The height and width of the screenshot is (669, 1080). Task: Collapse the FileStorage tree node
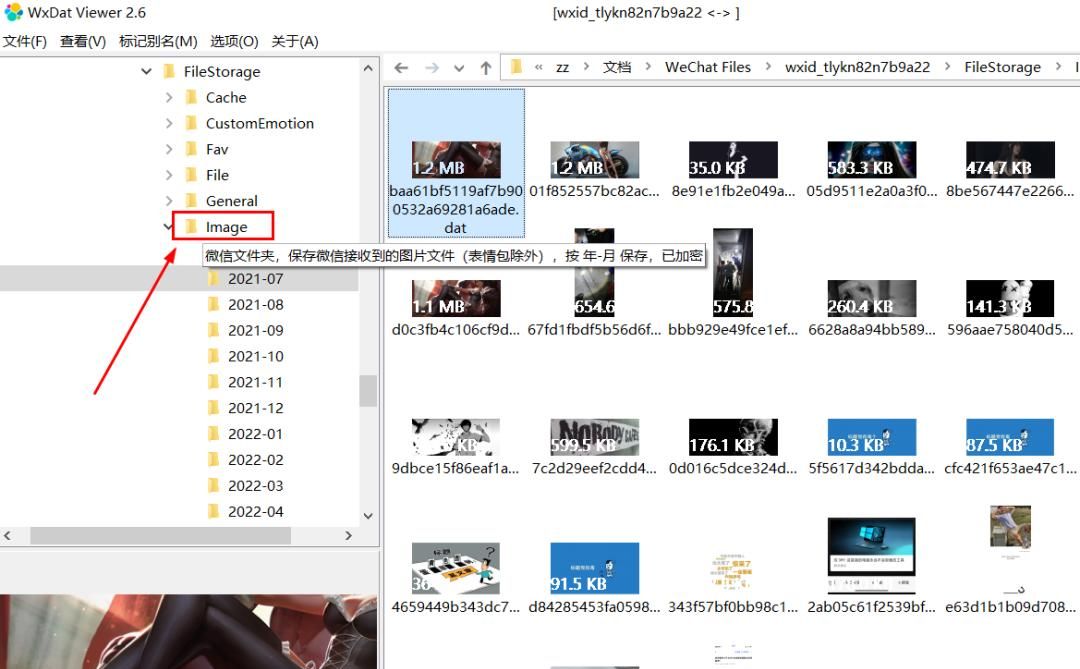point(146,71)
